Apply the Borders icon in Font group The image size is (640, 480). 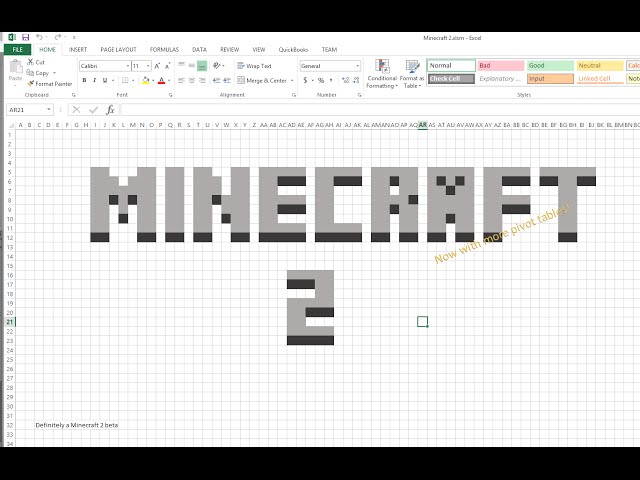[125, 80]
